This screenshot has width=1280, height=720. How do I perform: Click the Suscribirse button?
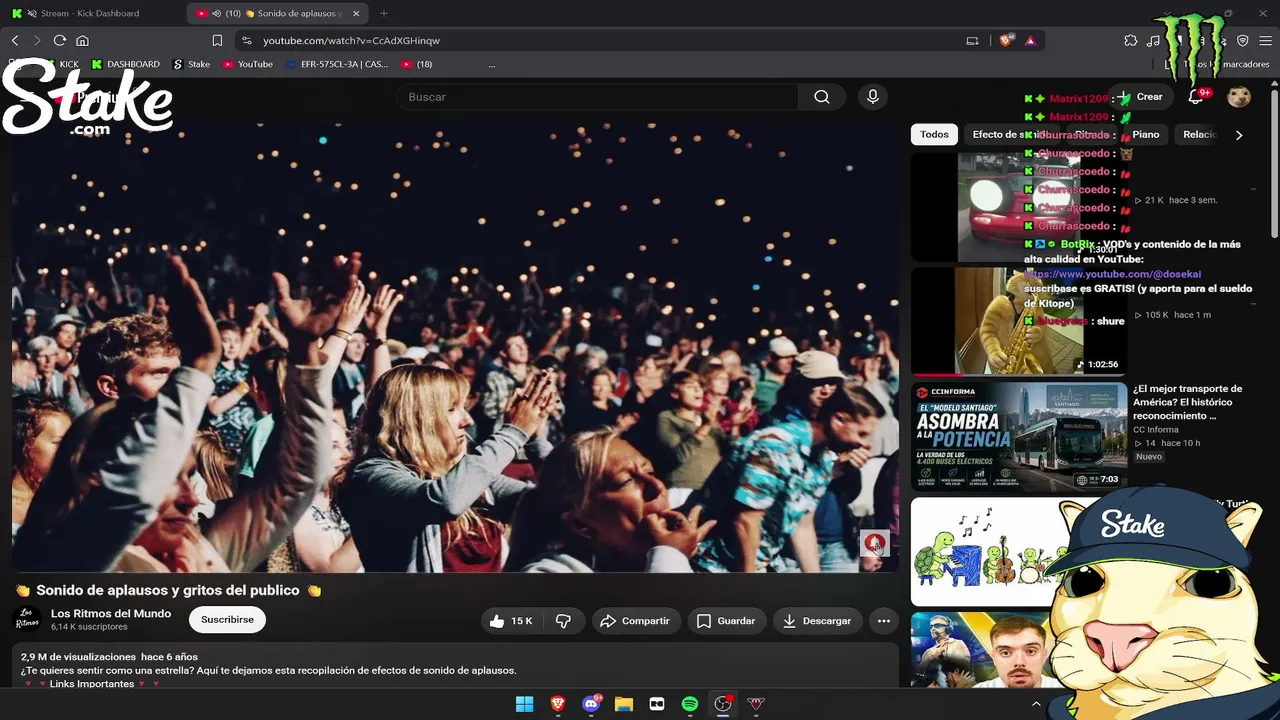click(227, 619)
